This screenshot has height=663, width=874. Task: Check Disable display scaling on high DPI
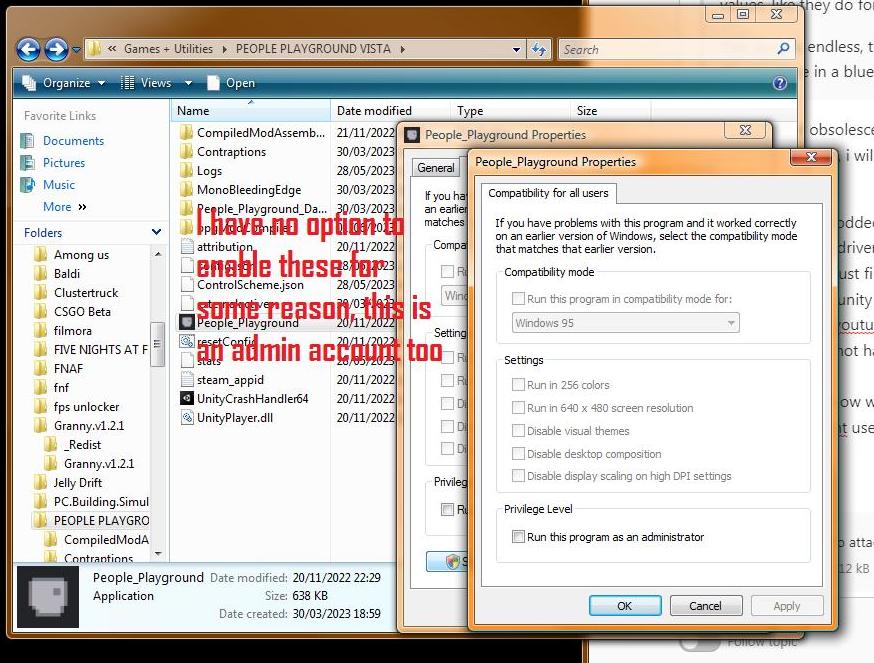518,476
